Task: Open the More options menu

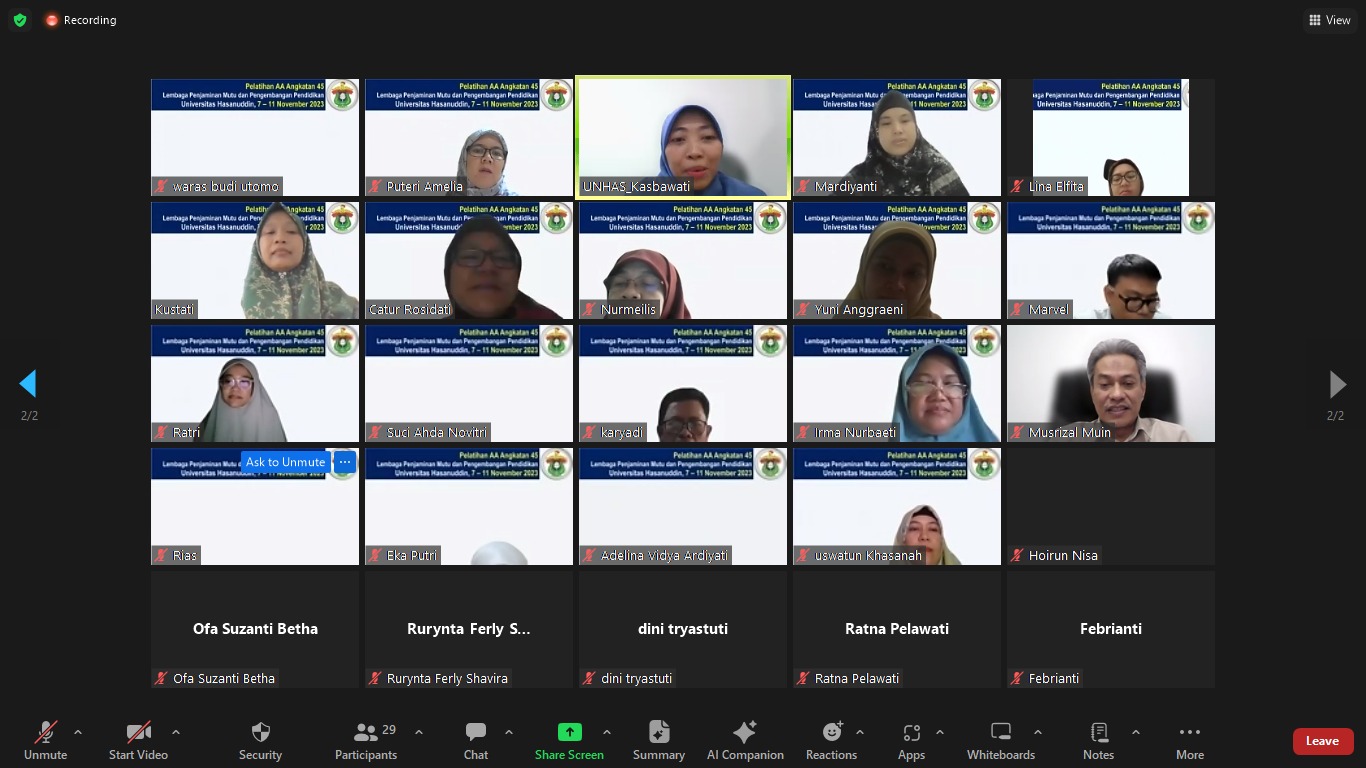Action: (x=1189, y=741)
